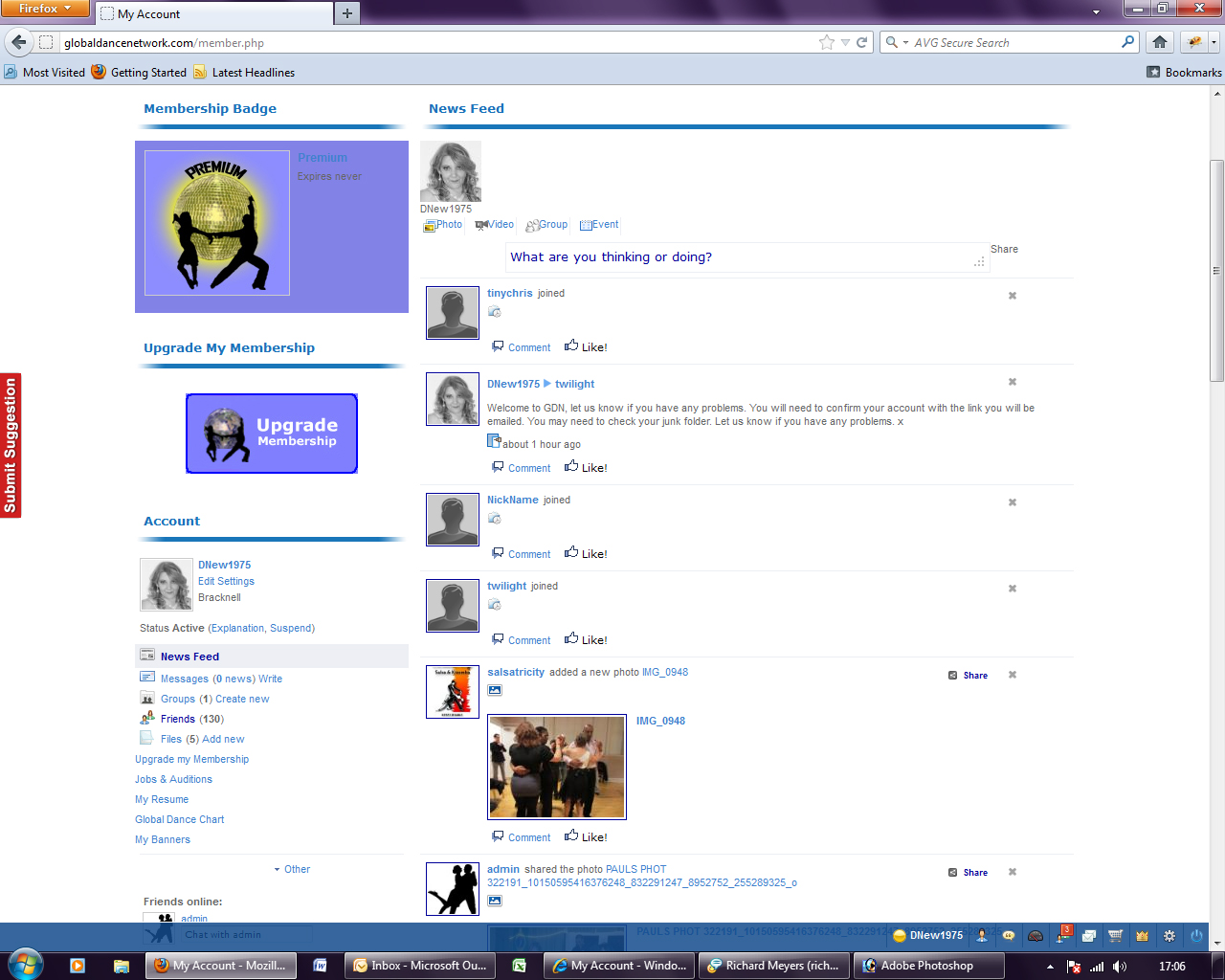This screenshot has width=1225, height=980.
Task: Share salsatricity's IMG_0948 photo
Action: pyautogui.click(x=968, y=675)
